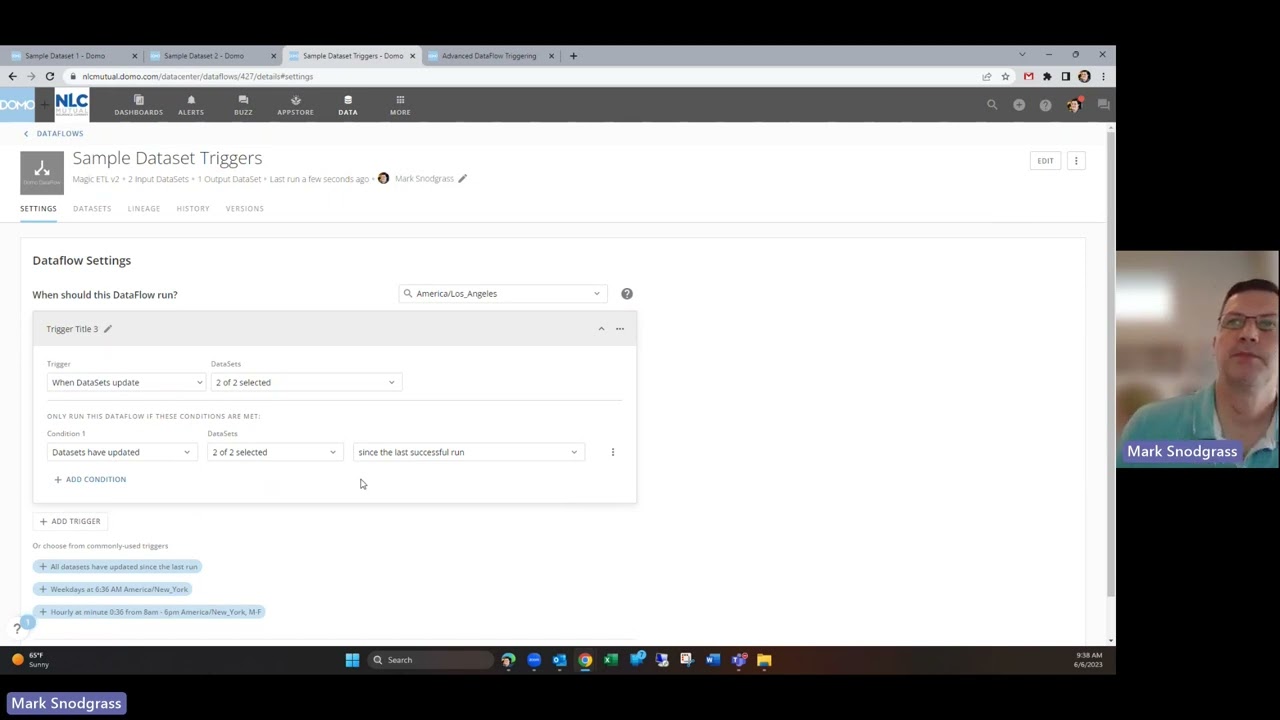The width and height of the screenshot is (1280, 720).
Task: Open Chrome three-dot menu
Action: pyautogui.click(x=1103, y=76)
